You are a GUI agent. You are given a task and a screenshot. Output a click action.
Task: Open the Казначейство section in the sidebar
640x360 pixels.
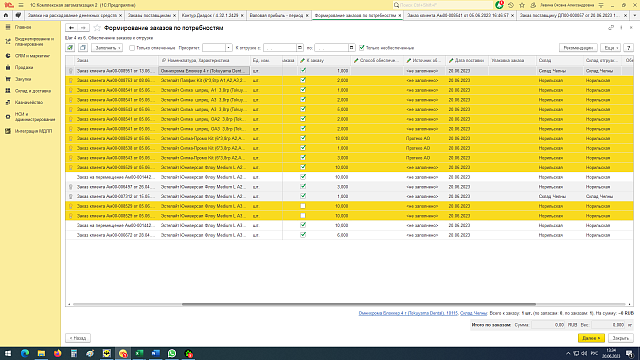coord(29,102)
